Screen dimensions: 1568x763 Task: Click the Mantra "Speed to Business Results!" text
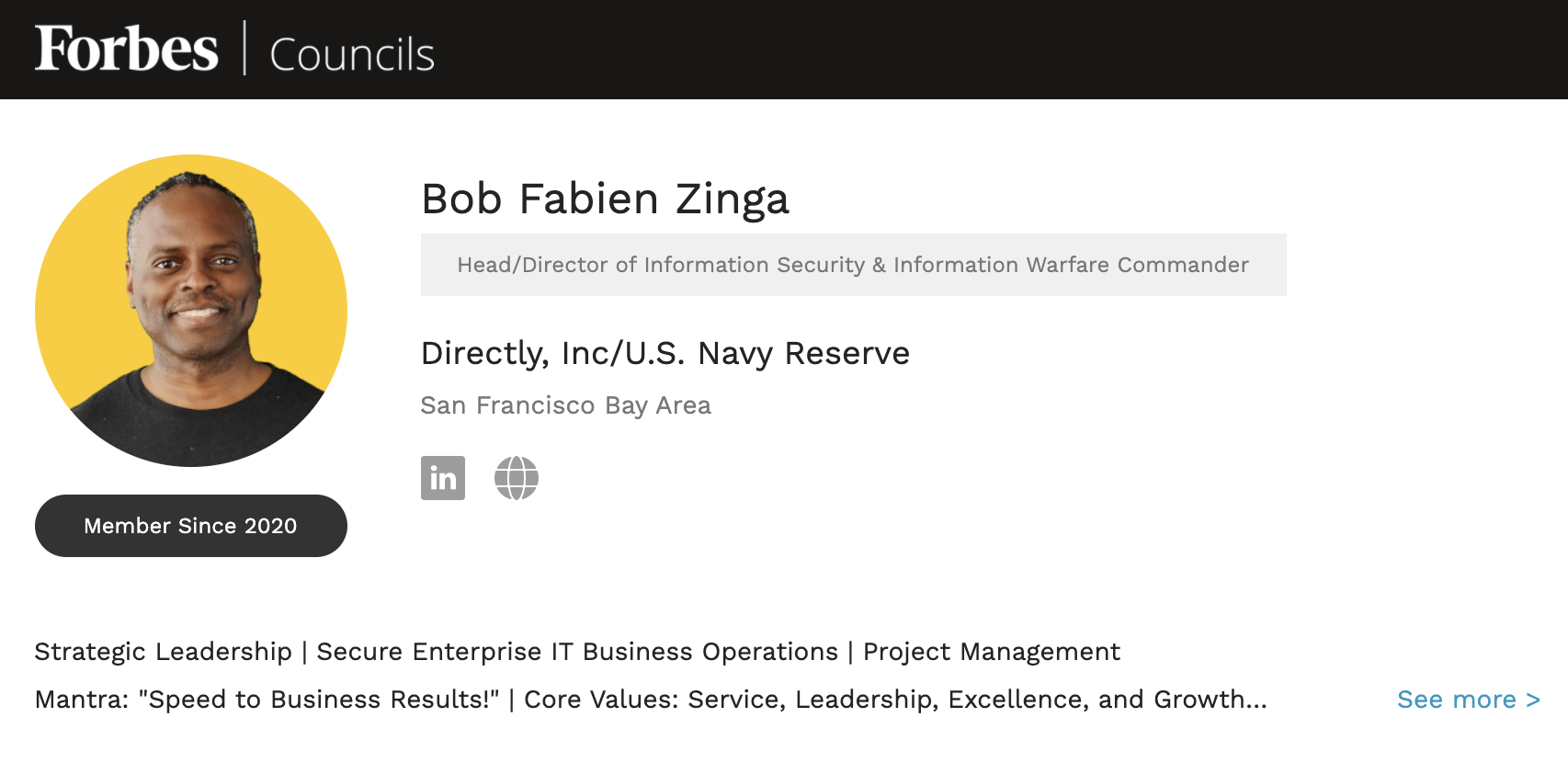click(x=267, y=700)
